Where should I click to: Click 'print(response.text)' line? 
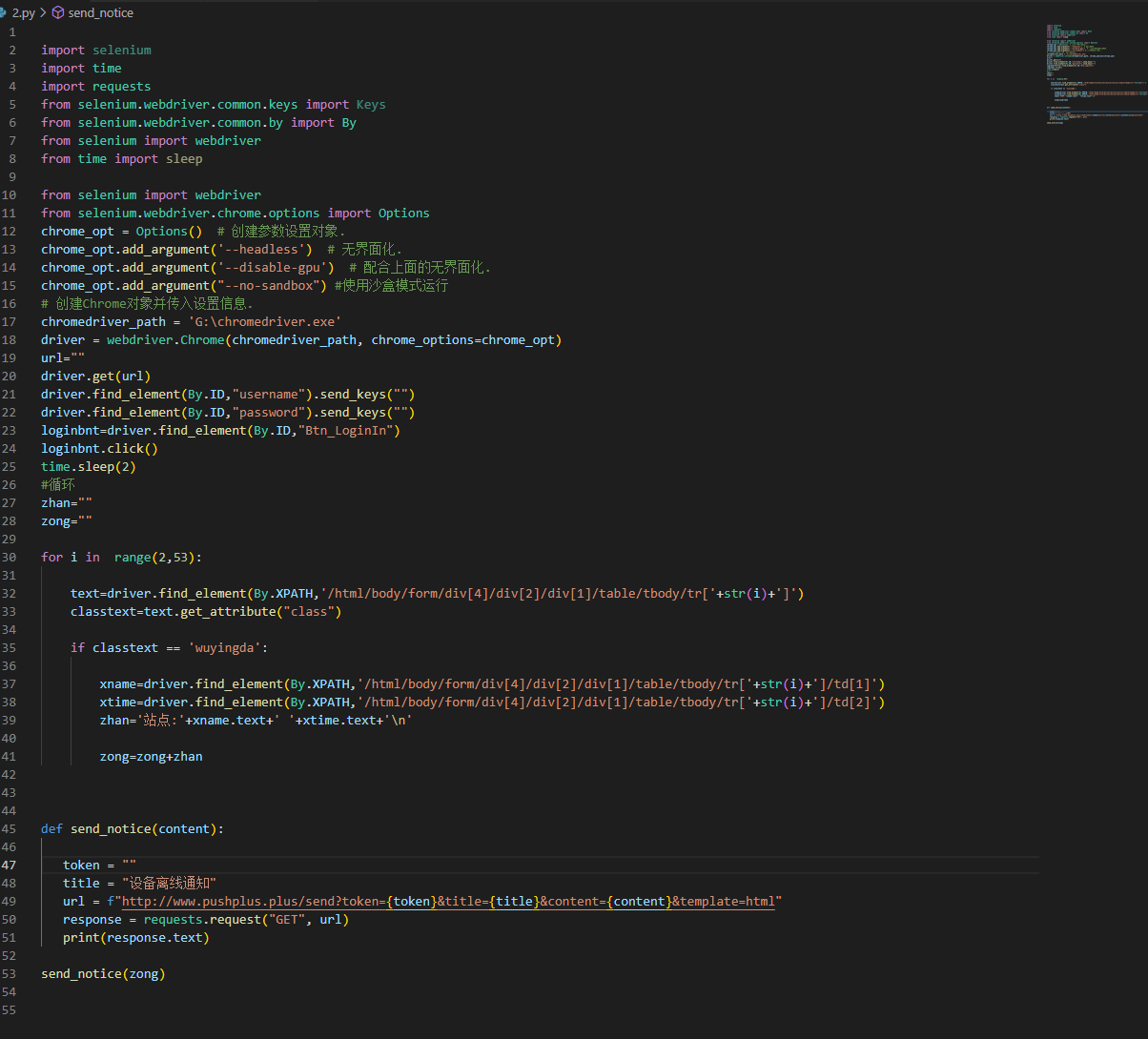[x=136, y=937]
